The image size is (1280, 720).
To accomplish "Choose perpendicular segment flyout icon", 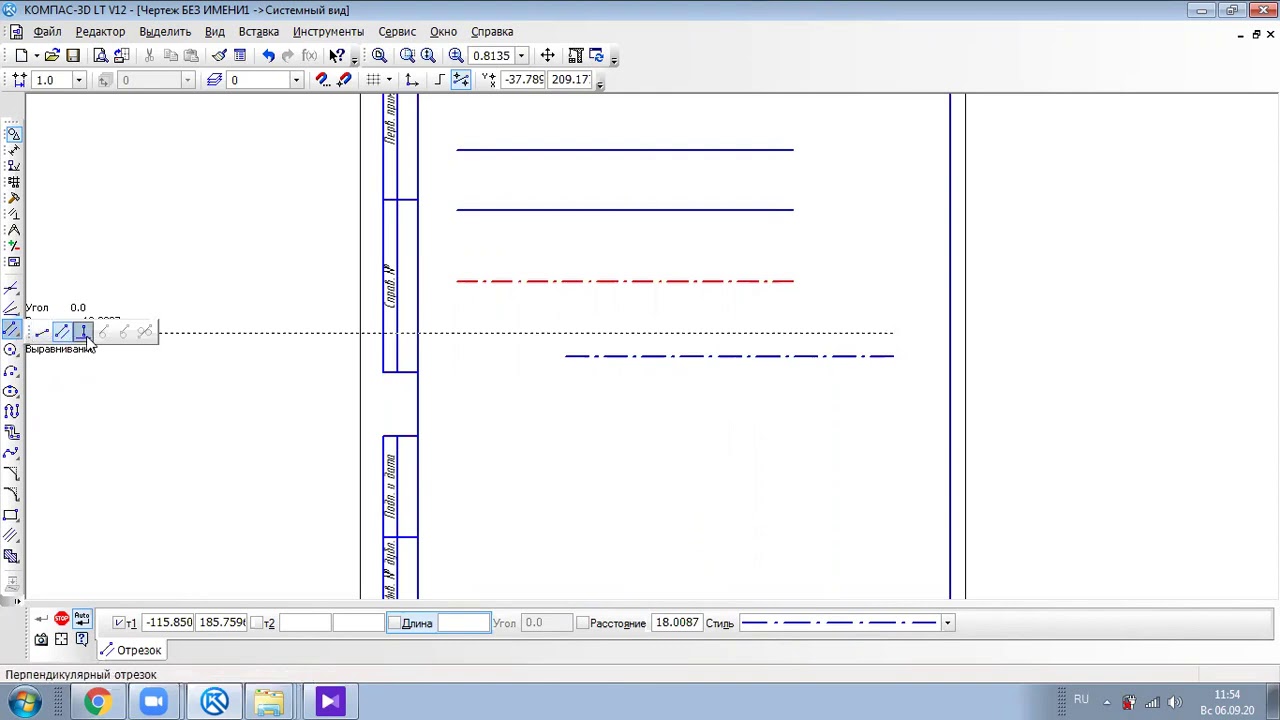I will pyautogui.click(x=83, y=331).
